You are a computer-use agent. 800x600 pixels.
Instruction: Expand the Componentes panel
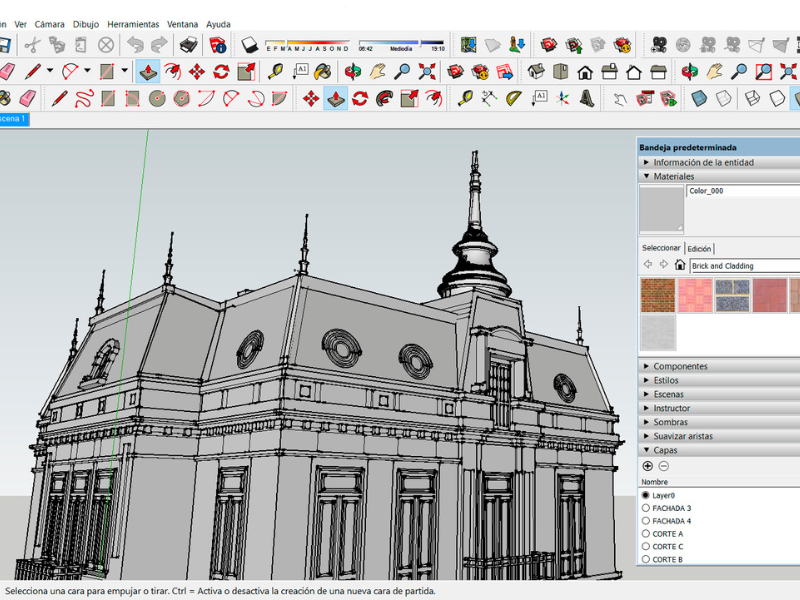click(x=680, y=366)
